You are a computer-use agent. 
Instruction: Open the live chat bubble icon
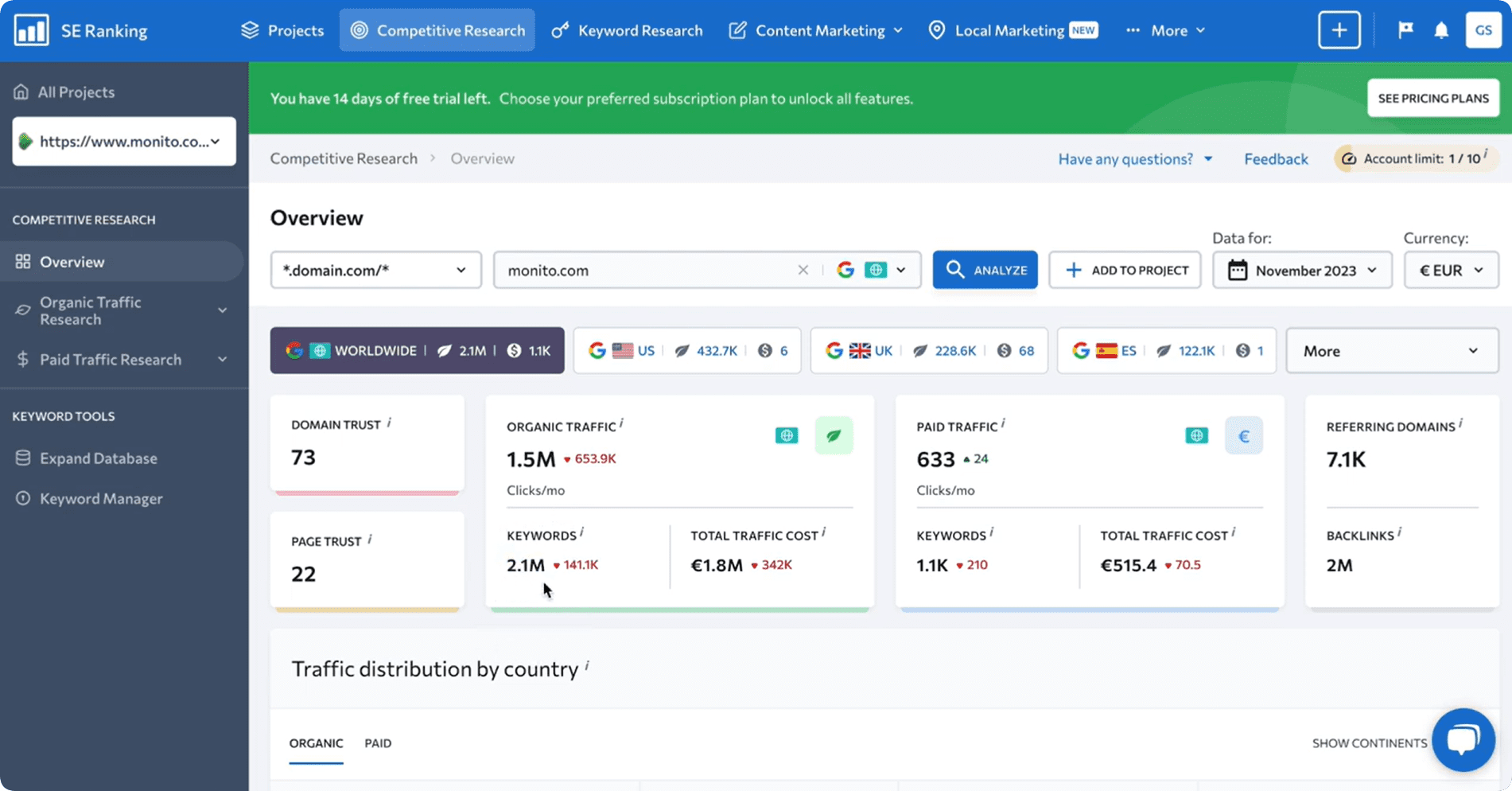point(1463,739)
